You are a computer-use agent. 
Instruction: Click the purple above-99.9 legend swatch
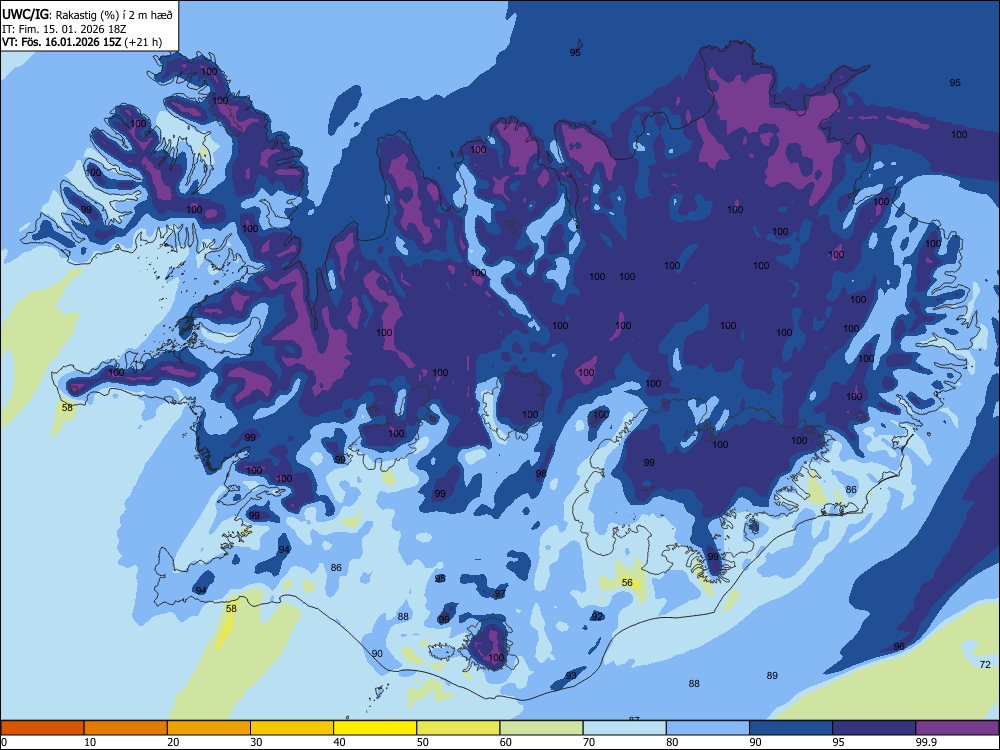tap(957, 728)
